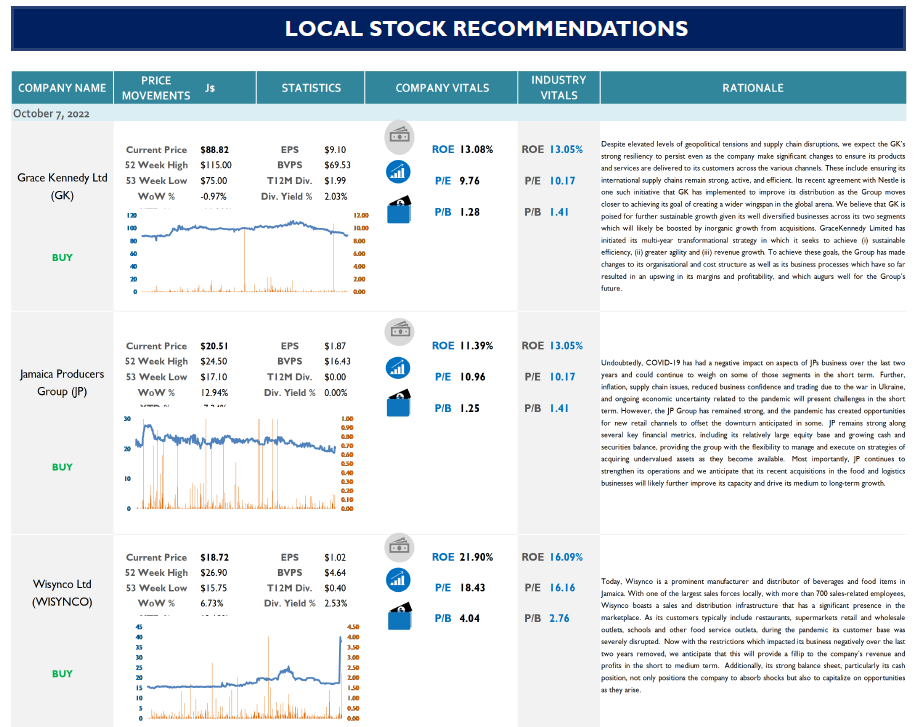Click Grace Kennedy WoW value -0.97%
Viewport: 922px width, 727px height.
pyautogui.click(x=213, y=196)
